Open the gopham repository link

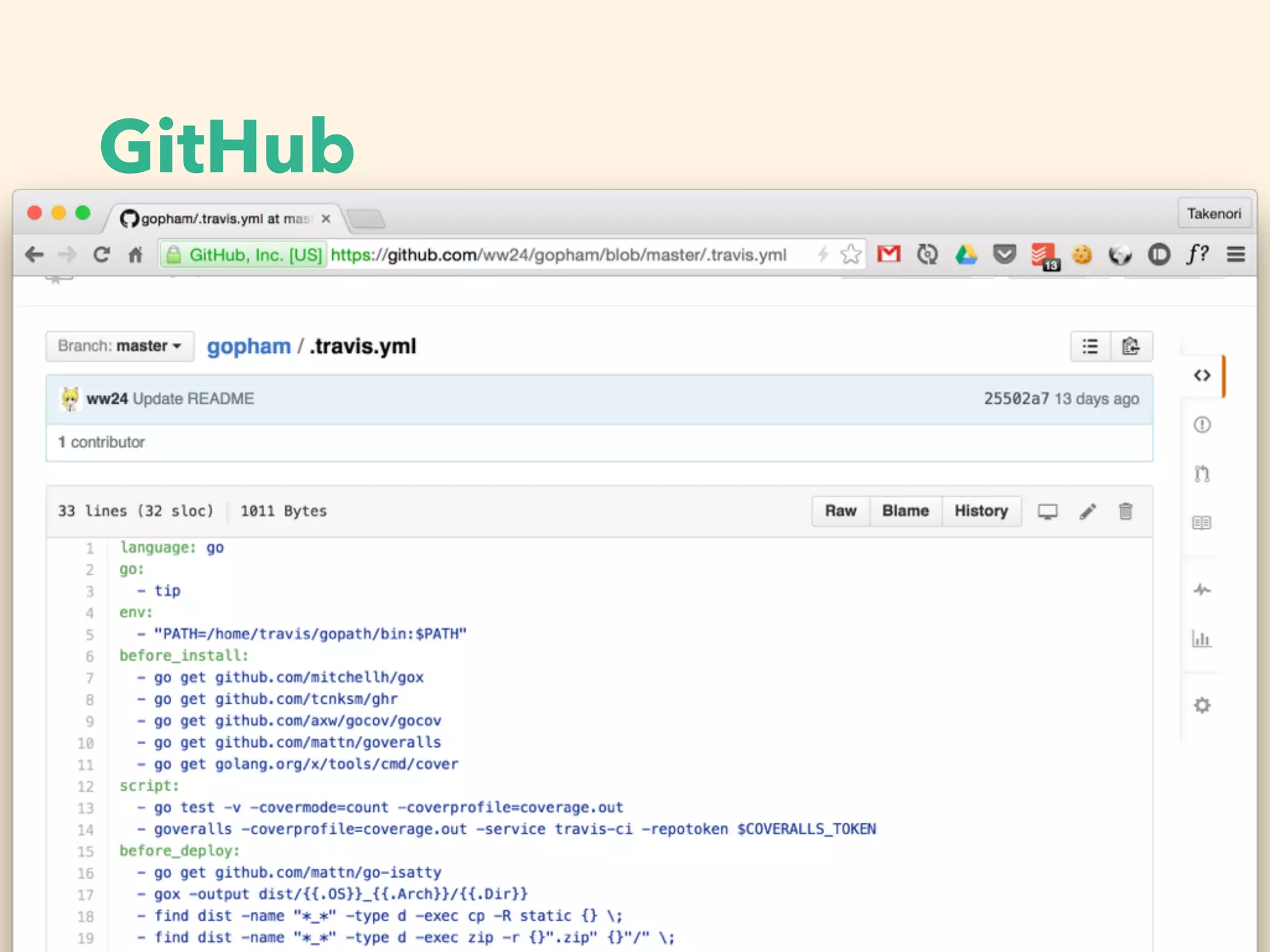pos(249,346)
